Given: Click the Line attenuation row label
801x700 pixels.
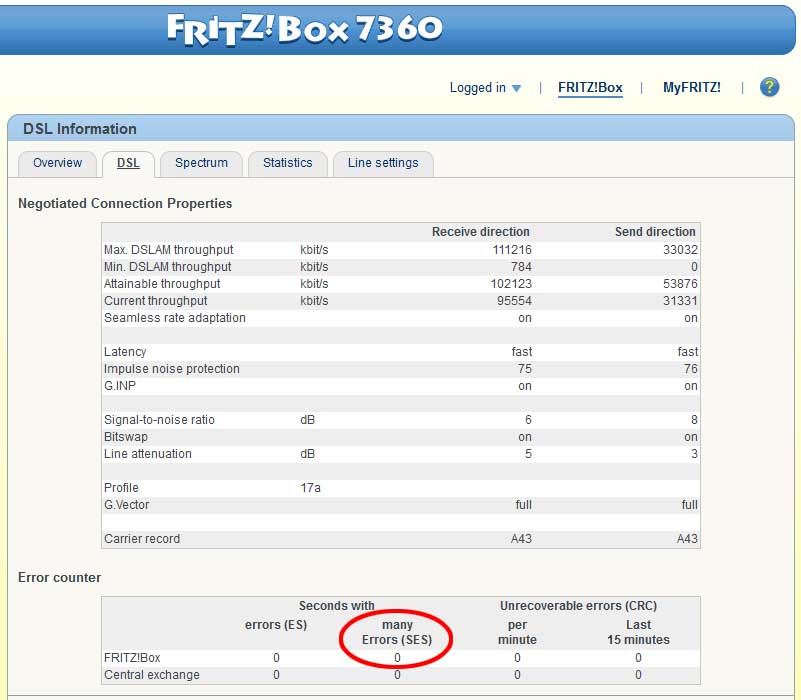Looking at the screenshot, I should (148, 454).
